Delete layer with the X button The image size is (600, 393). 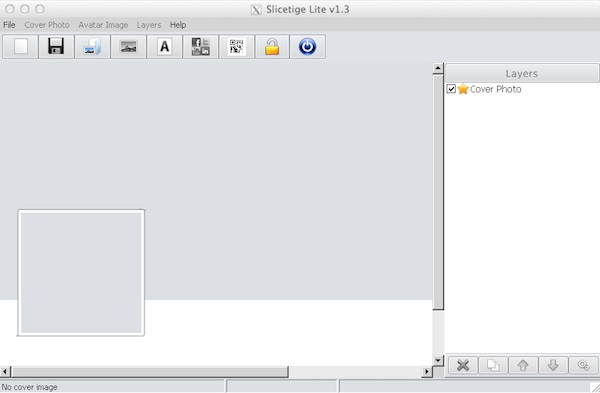[x=463, y=365]
